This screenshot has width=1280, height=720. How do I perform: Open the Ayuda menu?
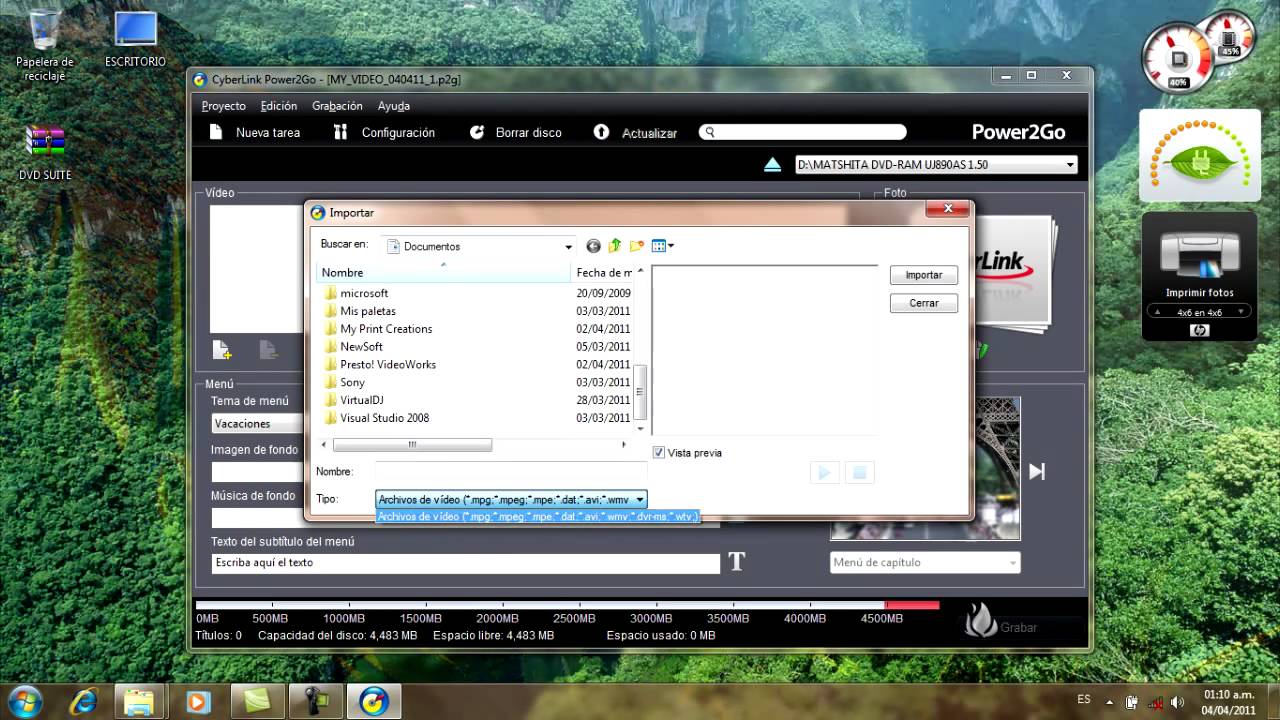[394, 106]
